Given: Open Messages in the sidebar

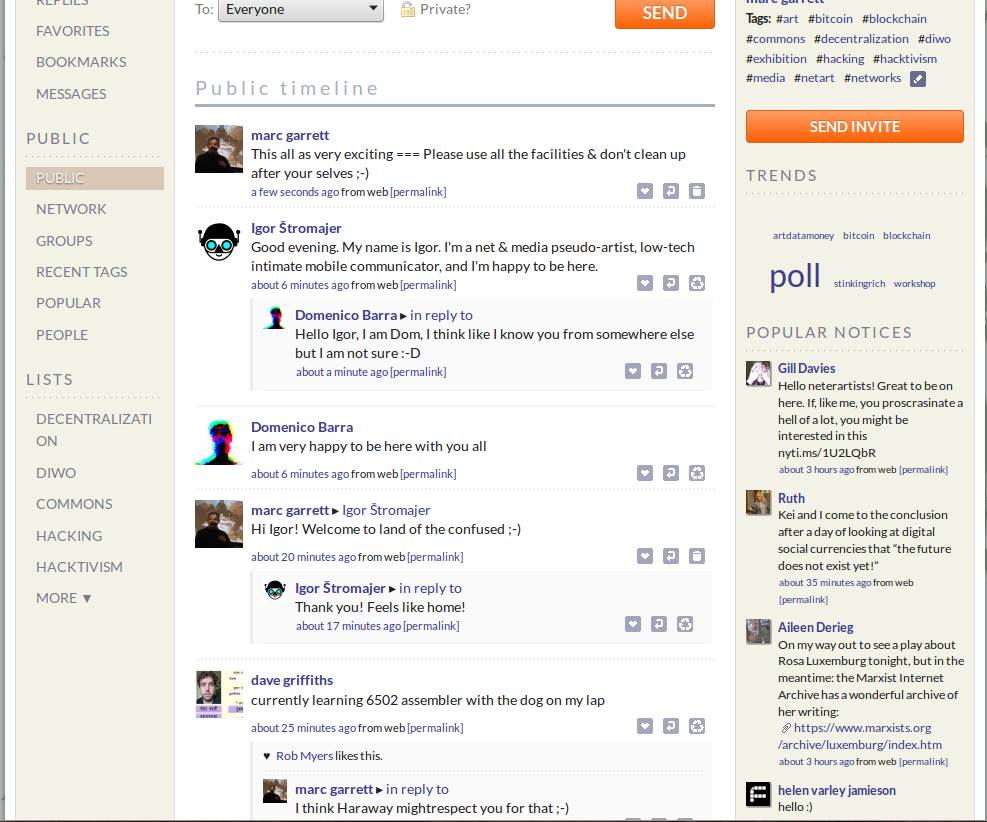Looking at the screenshot, I should pos(71,94).
